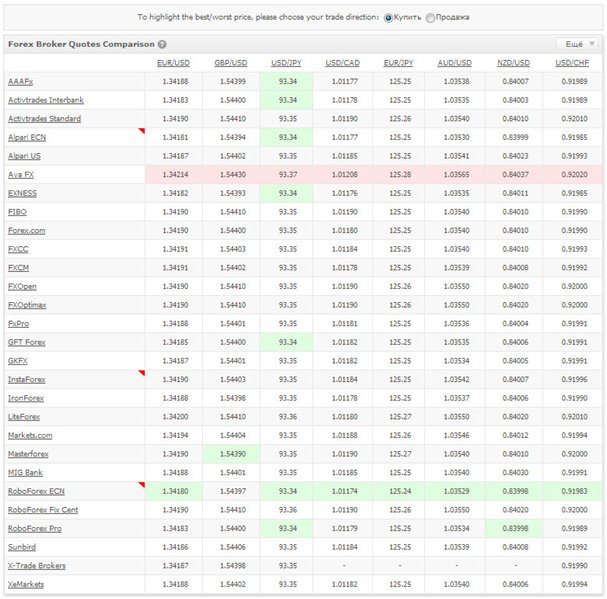This screenshot has width=607, height=599.
Task: Click the red corner marker on the InstaForex row
Action: (x=142, y=373)
